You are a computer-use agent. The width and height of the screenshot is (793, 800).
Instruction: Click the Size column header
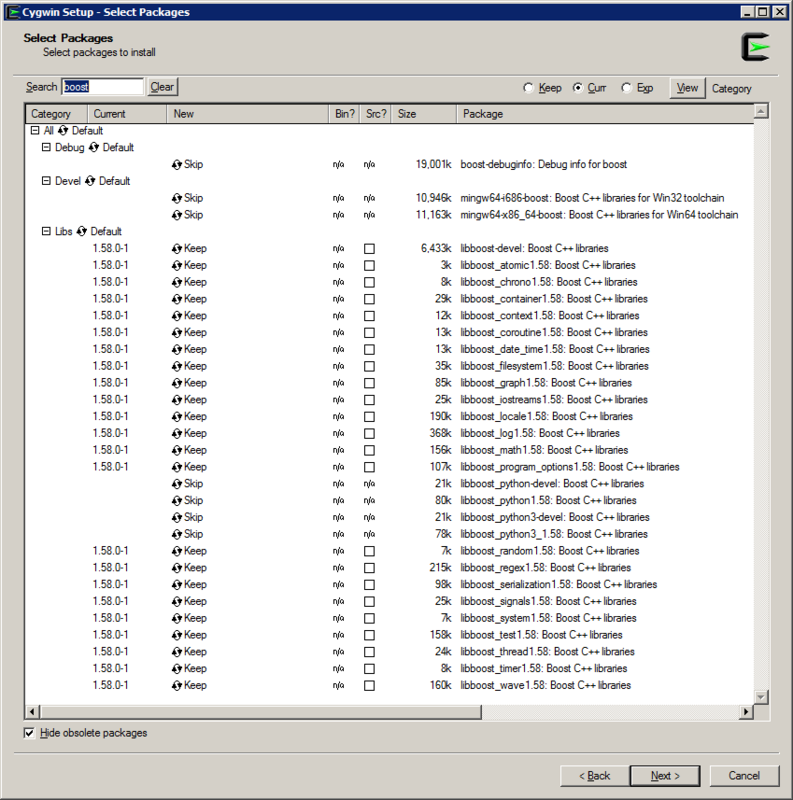click(424, 114)
